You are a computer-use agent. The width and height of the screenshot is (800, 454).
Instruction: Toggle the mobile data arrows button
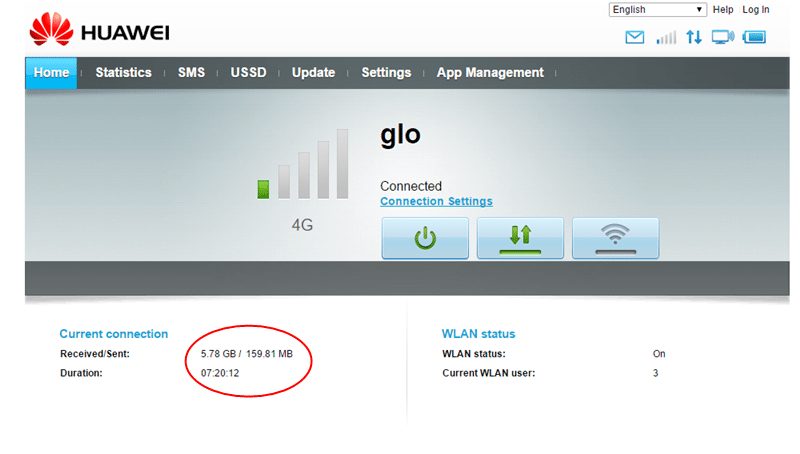click(x=520, y=238)
